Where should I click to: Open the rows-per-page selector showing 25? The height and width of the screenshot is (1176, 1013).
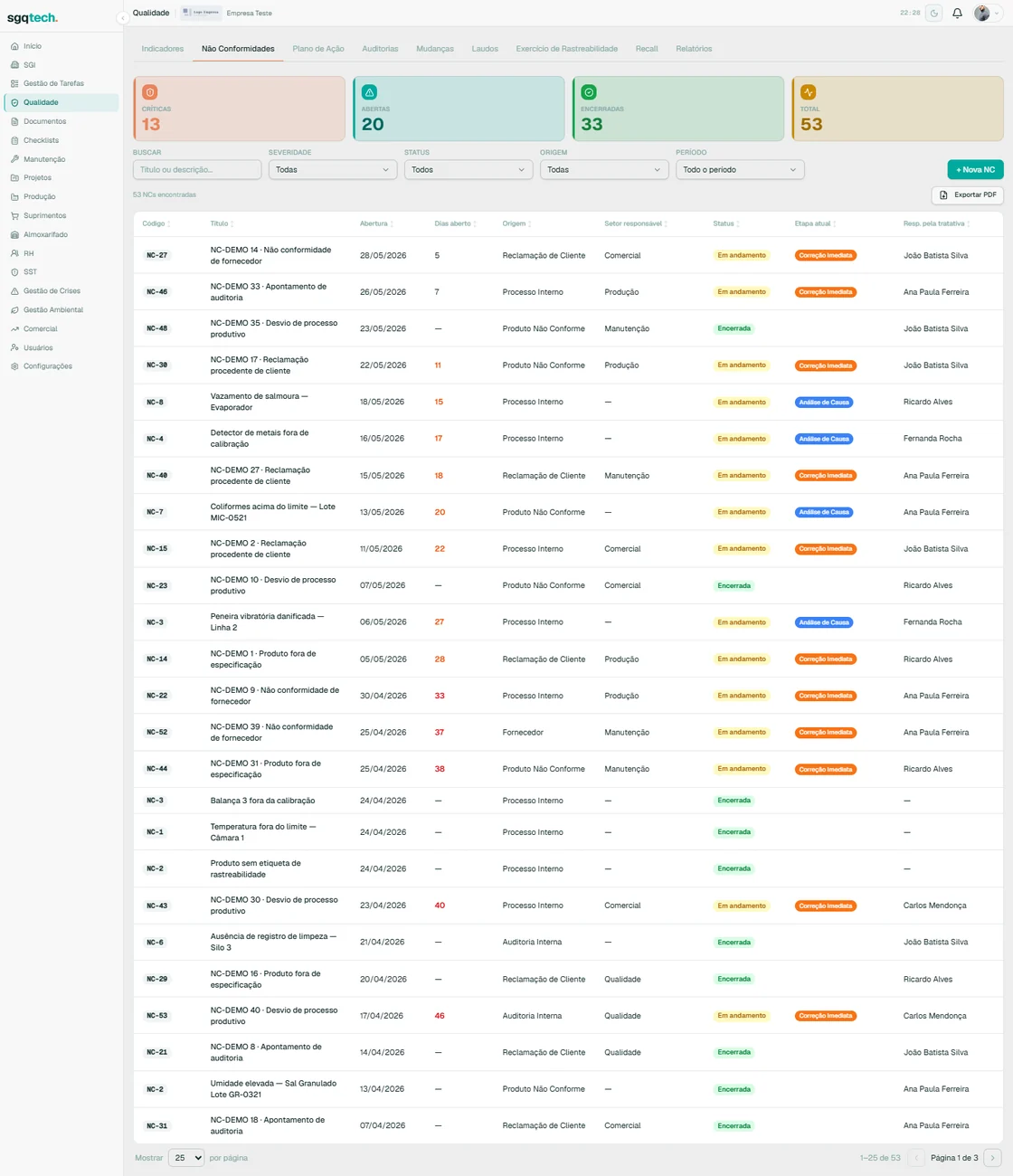186,1158
